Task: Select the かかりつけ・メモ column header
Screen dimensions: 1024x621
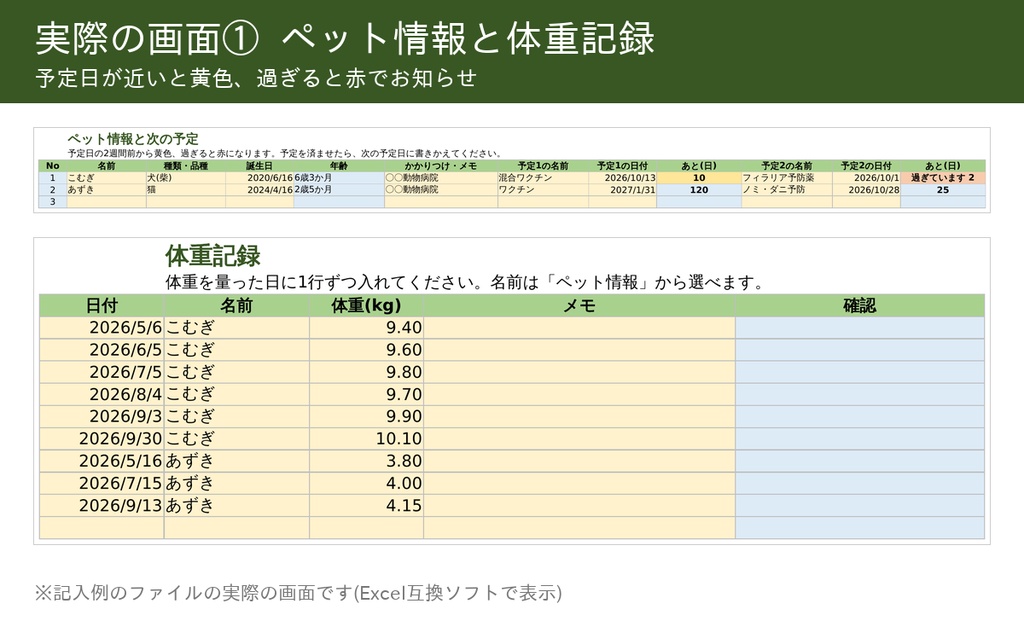Action: tap(441, 166)
